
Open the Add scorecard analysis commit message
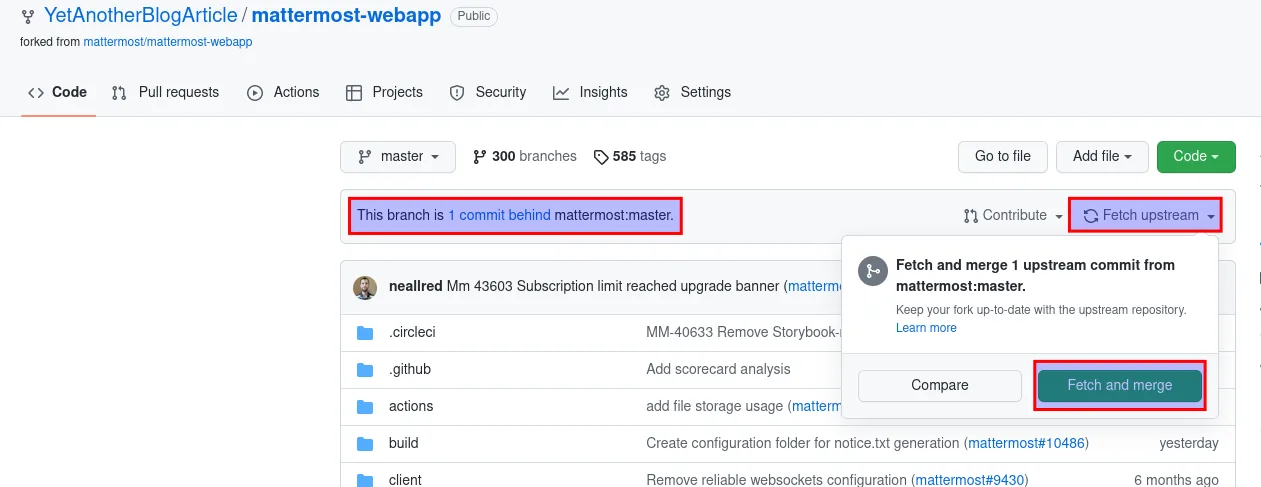click(x=718, y=369)
